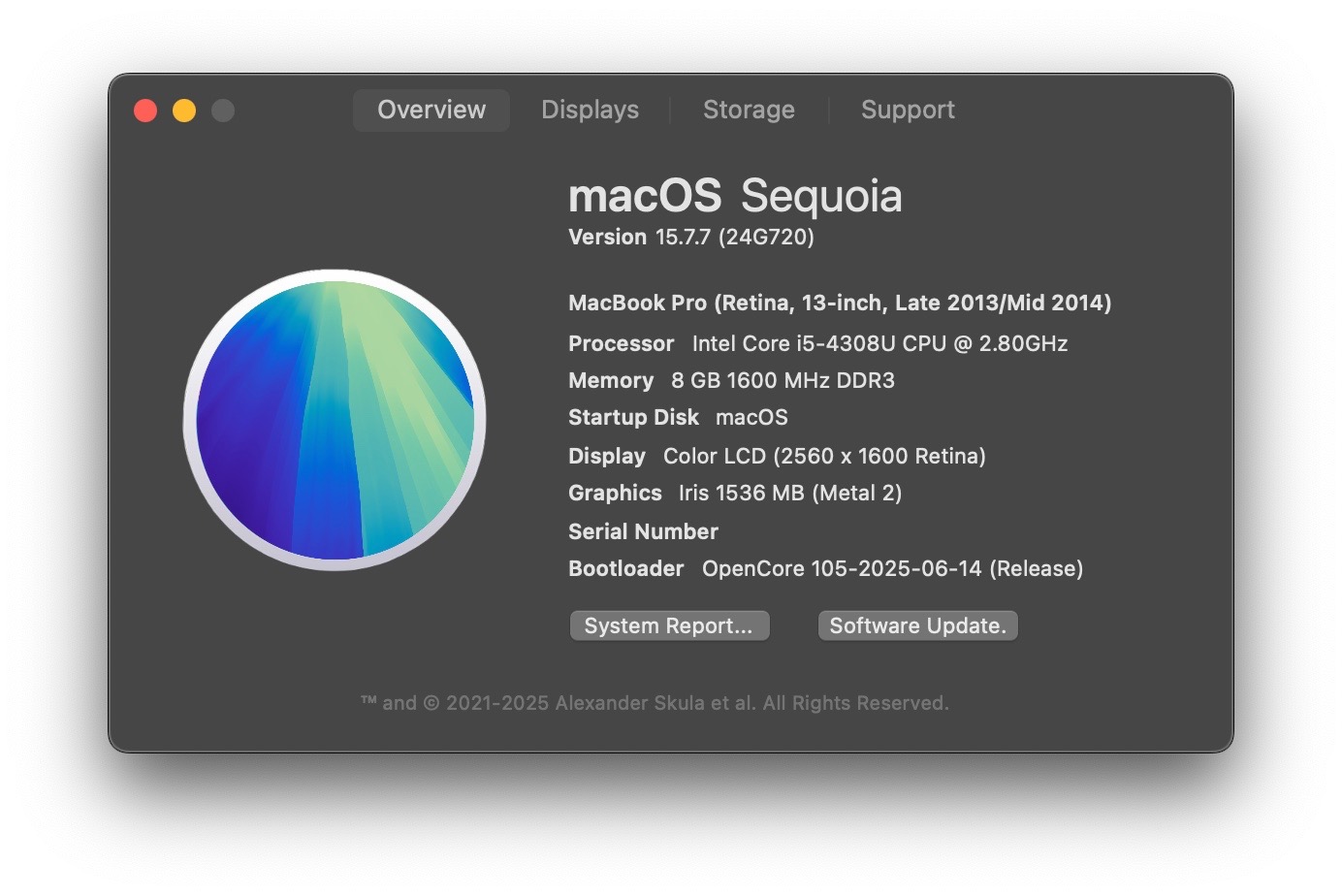Click the Iris 1536 MB graphics value
The image size is (1342, 896).
790,494
